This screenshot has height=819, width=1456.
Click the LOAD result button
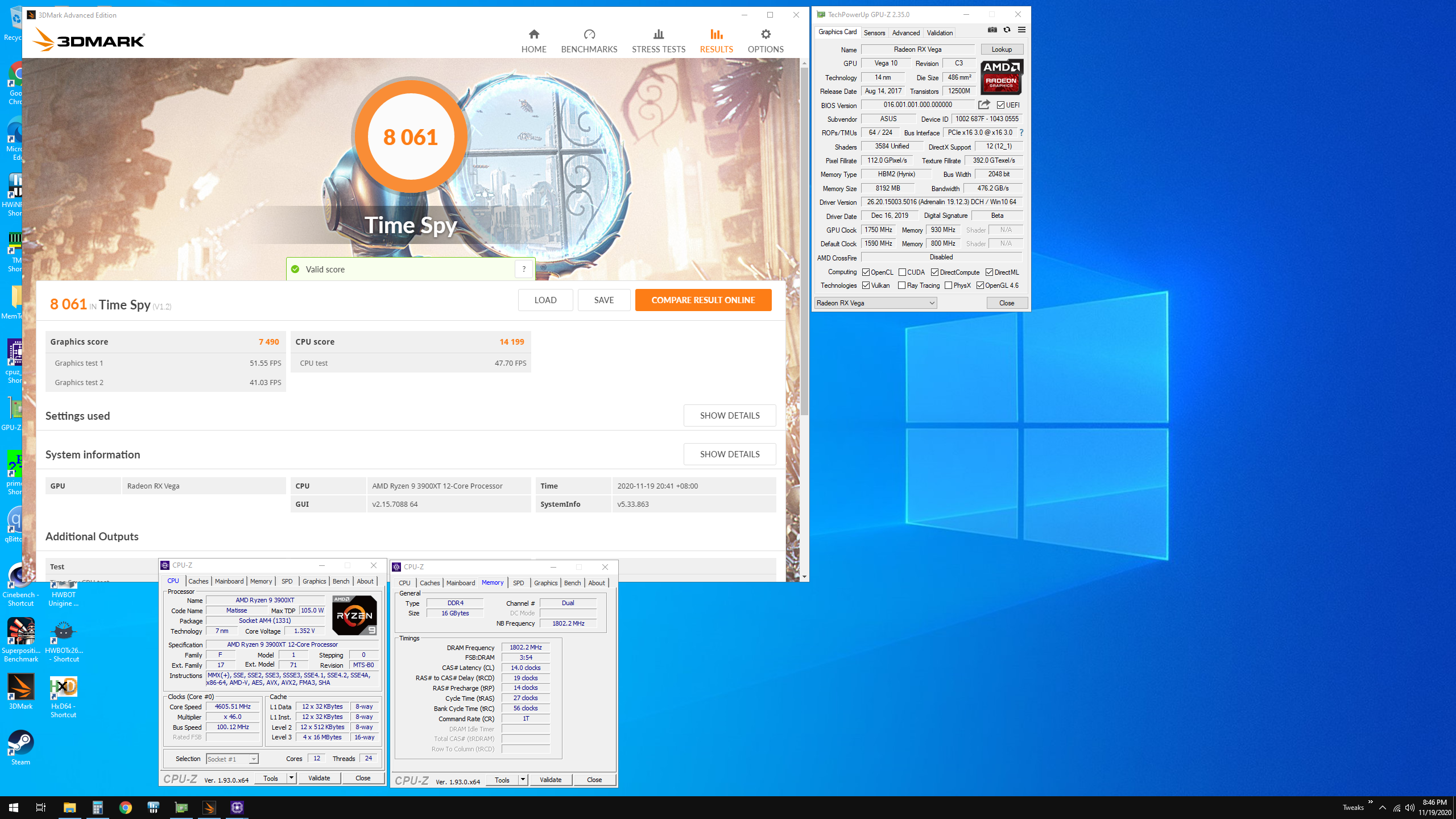pyautogui.click(x=545, y=300)
